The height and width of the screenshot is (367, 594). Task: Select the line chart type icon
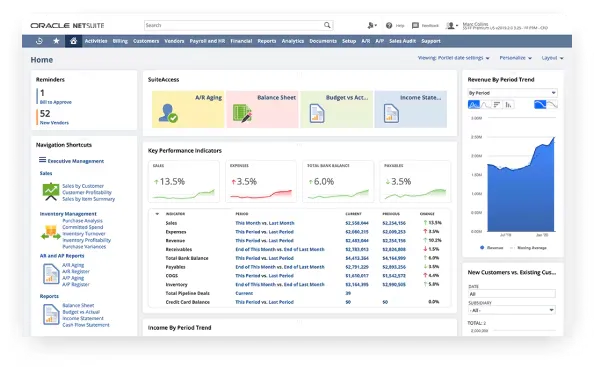pos(485,104)
